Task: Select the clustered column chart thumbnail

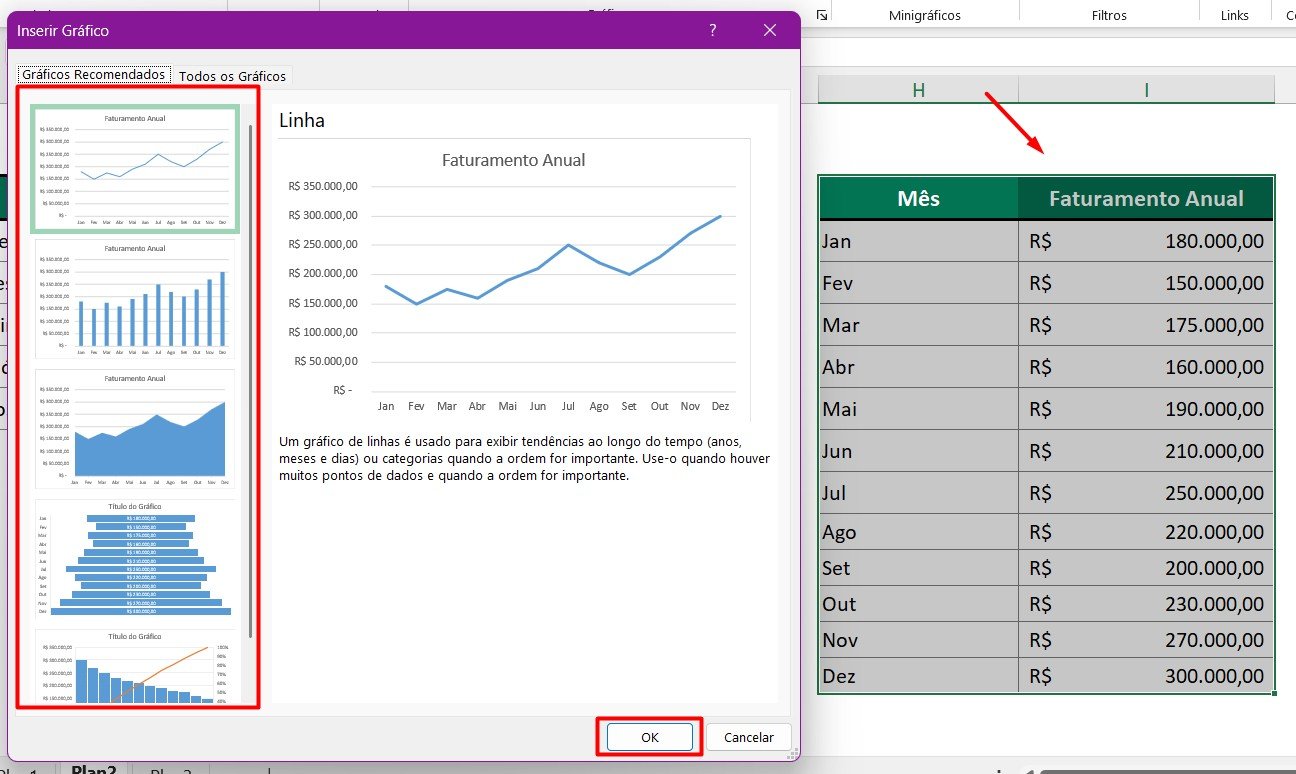Action: pyautogui.click(x=135, y=299)
